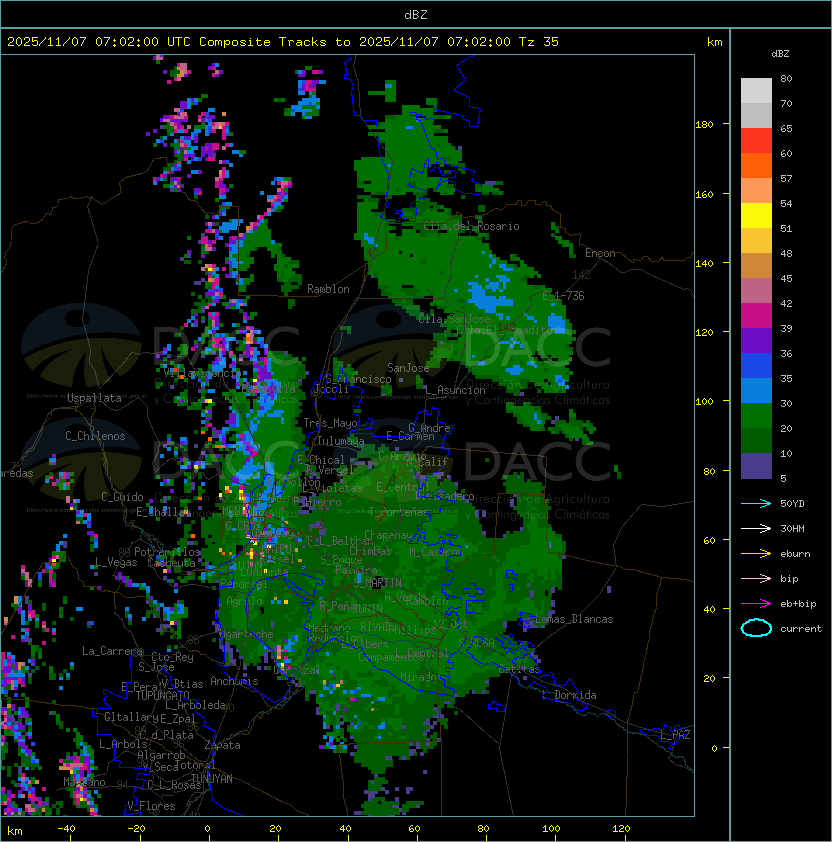Click the magenta eb+bip arrow legend icon

[x=756, y=604]
